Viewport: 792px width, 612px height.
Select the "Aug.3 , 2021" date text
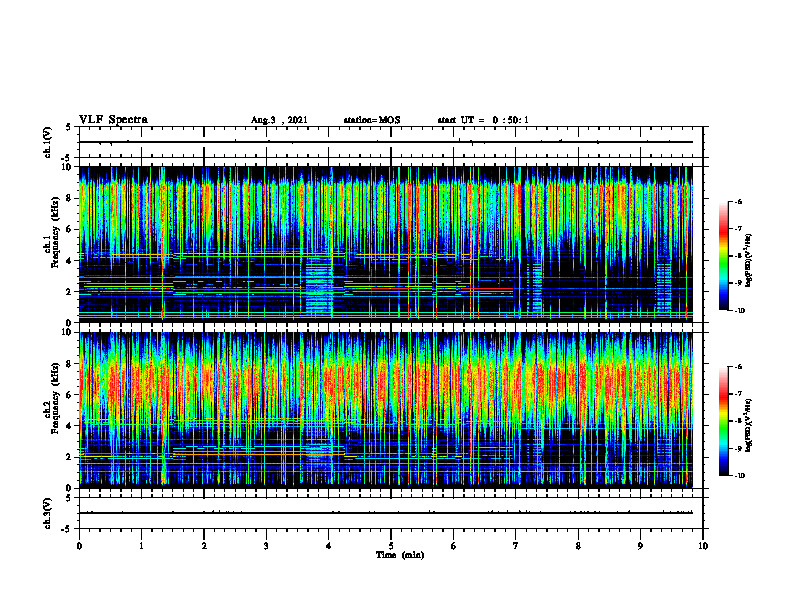click(x=279, y=120)
